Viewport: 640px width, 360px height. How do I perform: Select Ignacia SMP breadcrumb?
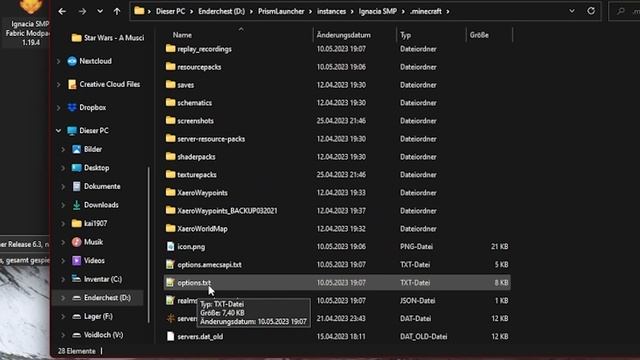coord(378,11)
